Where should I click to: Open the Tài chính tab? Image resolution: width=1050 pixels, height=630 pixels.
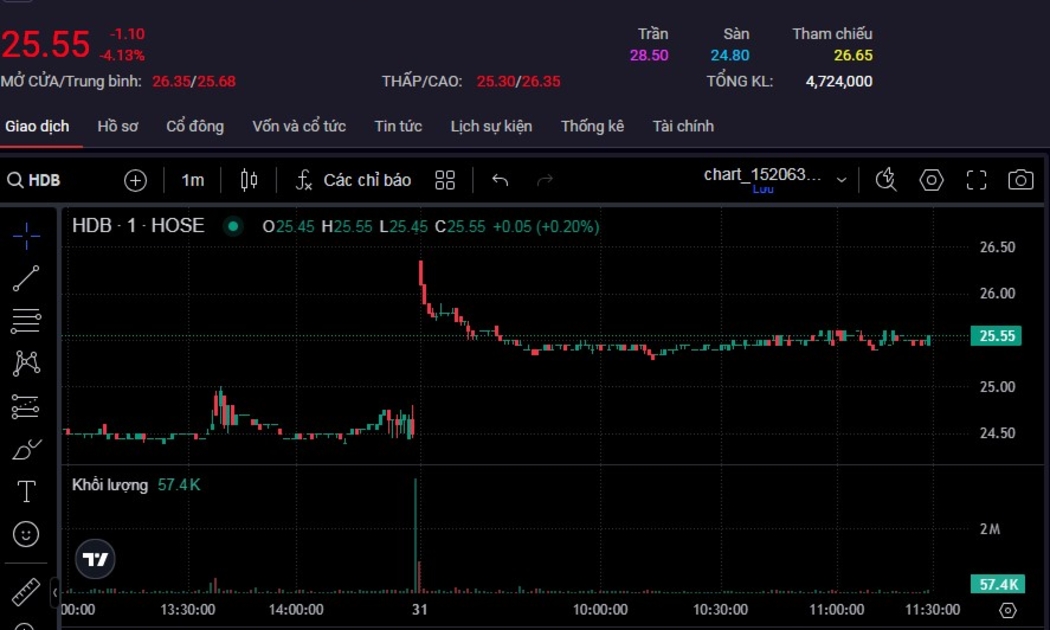point(683,126)
